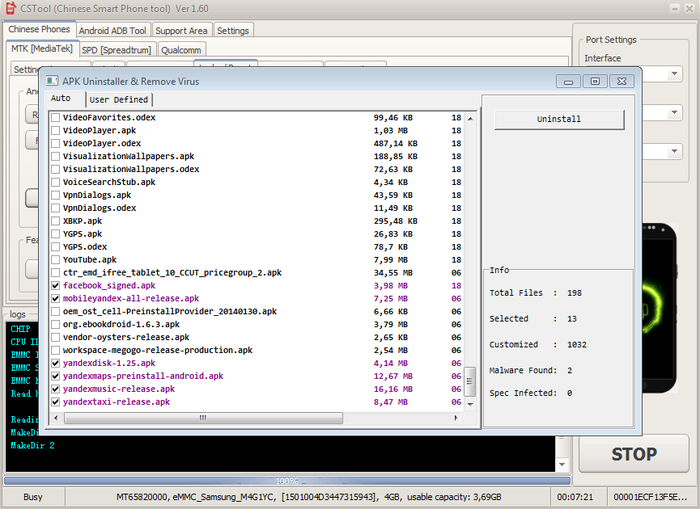The image size is (700, 509).
Task: Select the SPD [Spreadtrum] tab
Action: 116,50
